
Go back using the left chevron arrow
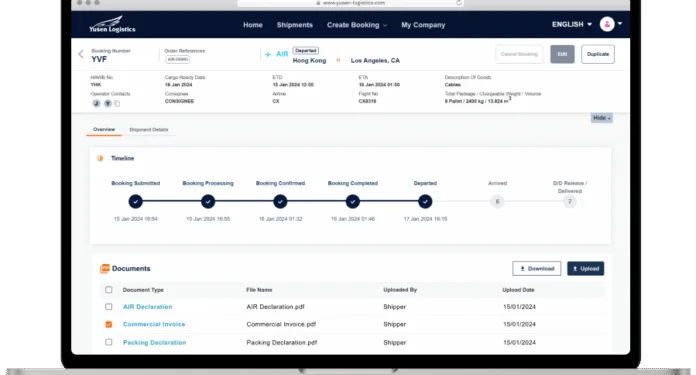point(81,54)
